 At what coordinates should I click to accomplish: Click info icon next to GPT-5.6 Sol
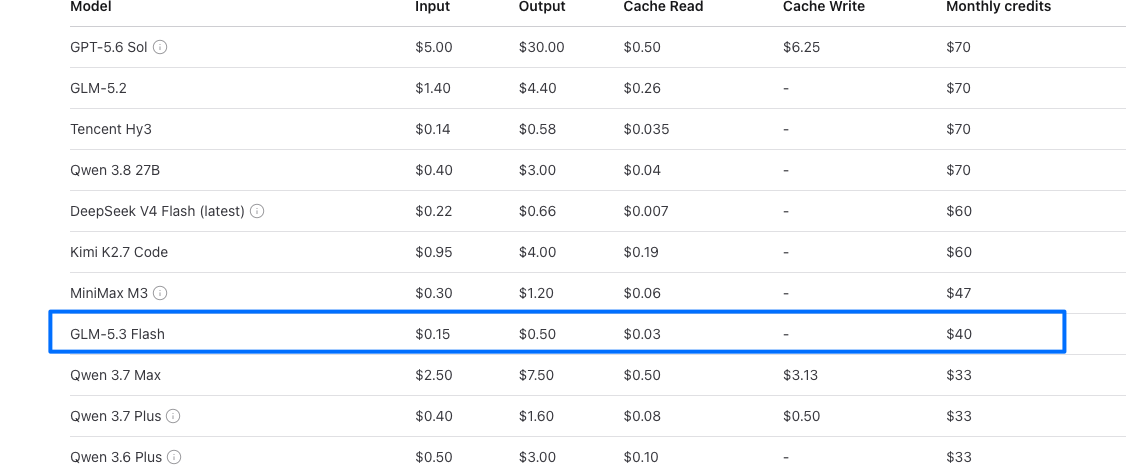click(160, 47)
